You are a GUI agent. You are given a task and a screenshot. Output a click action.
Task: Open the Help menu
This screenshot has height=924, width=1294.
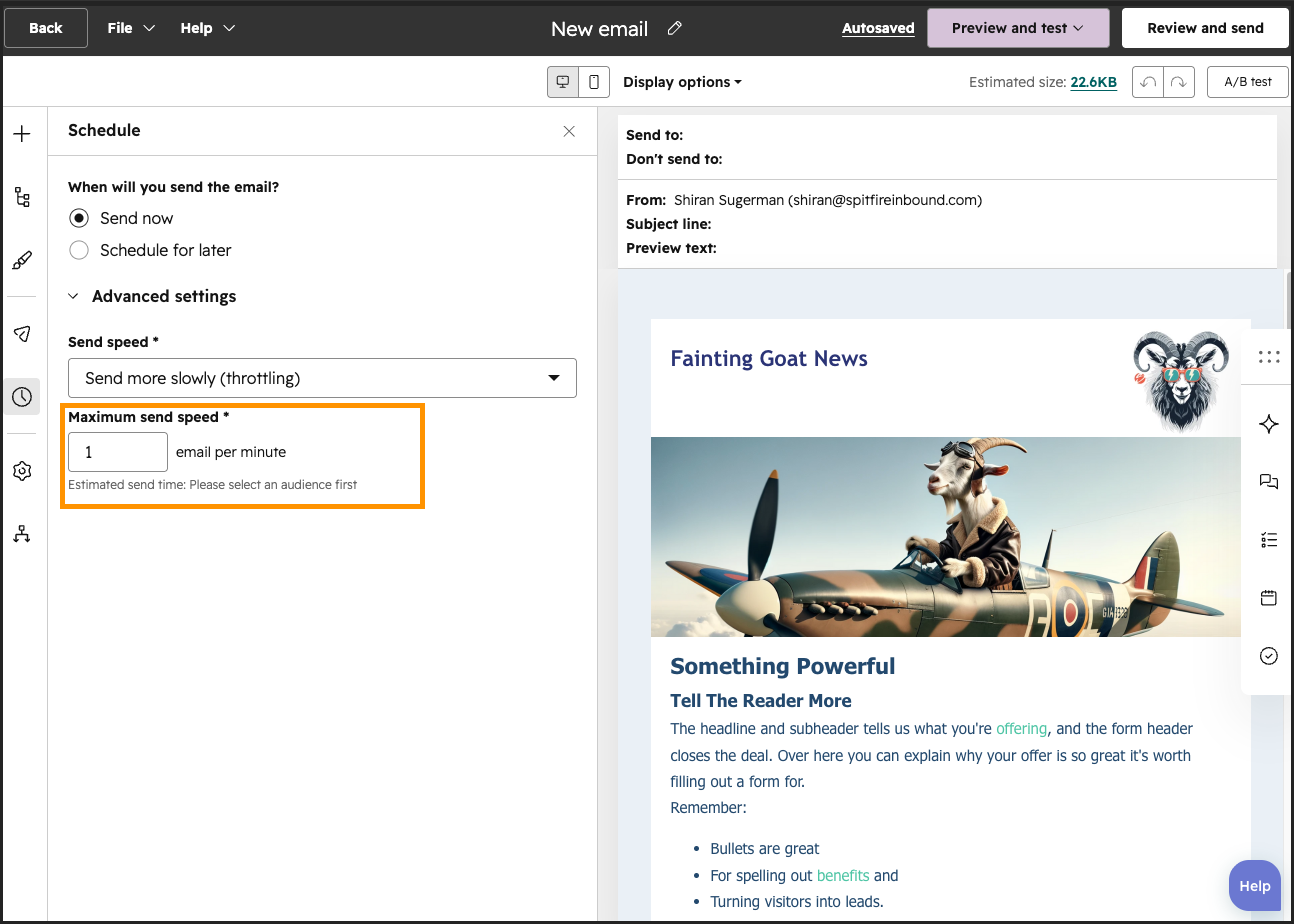206,28
